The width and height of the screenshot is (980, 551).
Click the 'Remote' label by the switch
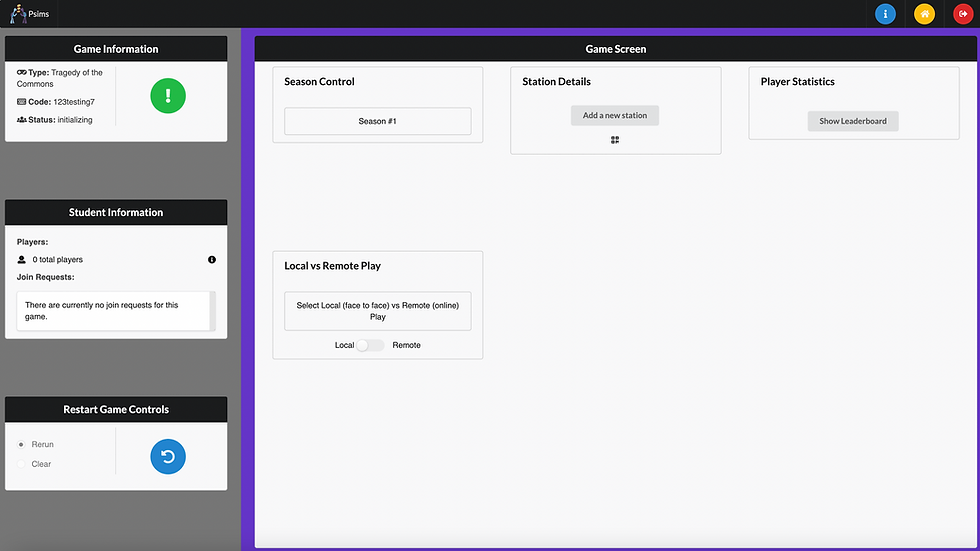point(406,345)
